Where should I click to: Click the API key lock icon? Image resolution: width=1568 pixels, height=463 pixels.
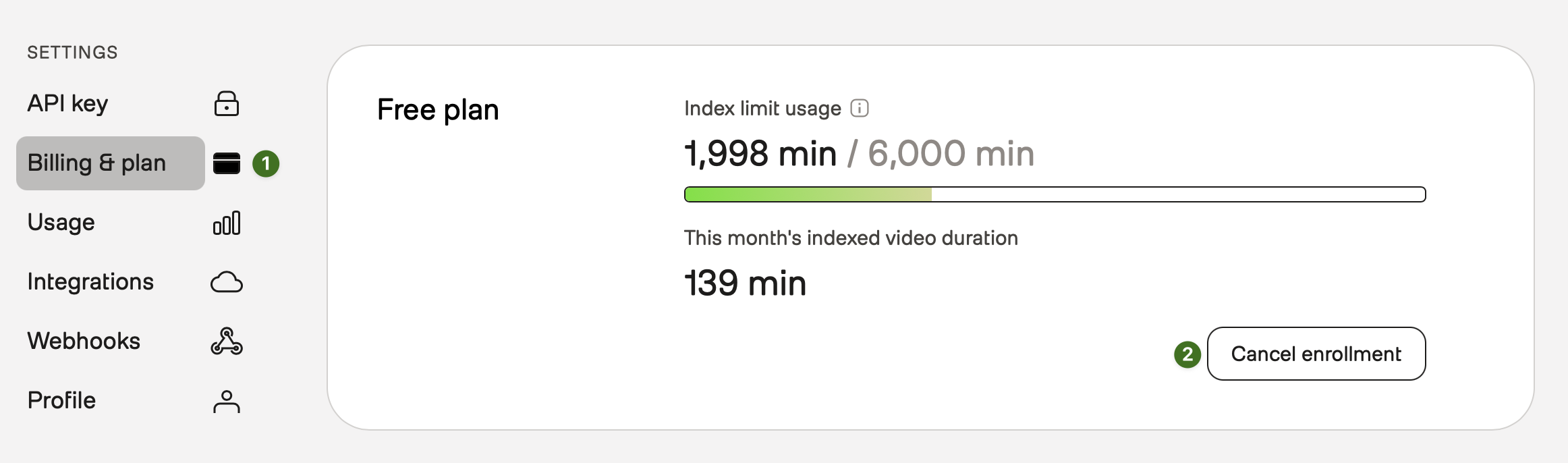[227, 104]
